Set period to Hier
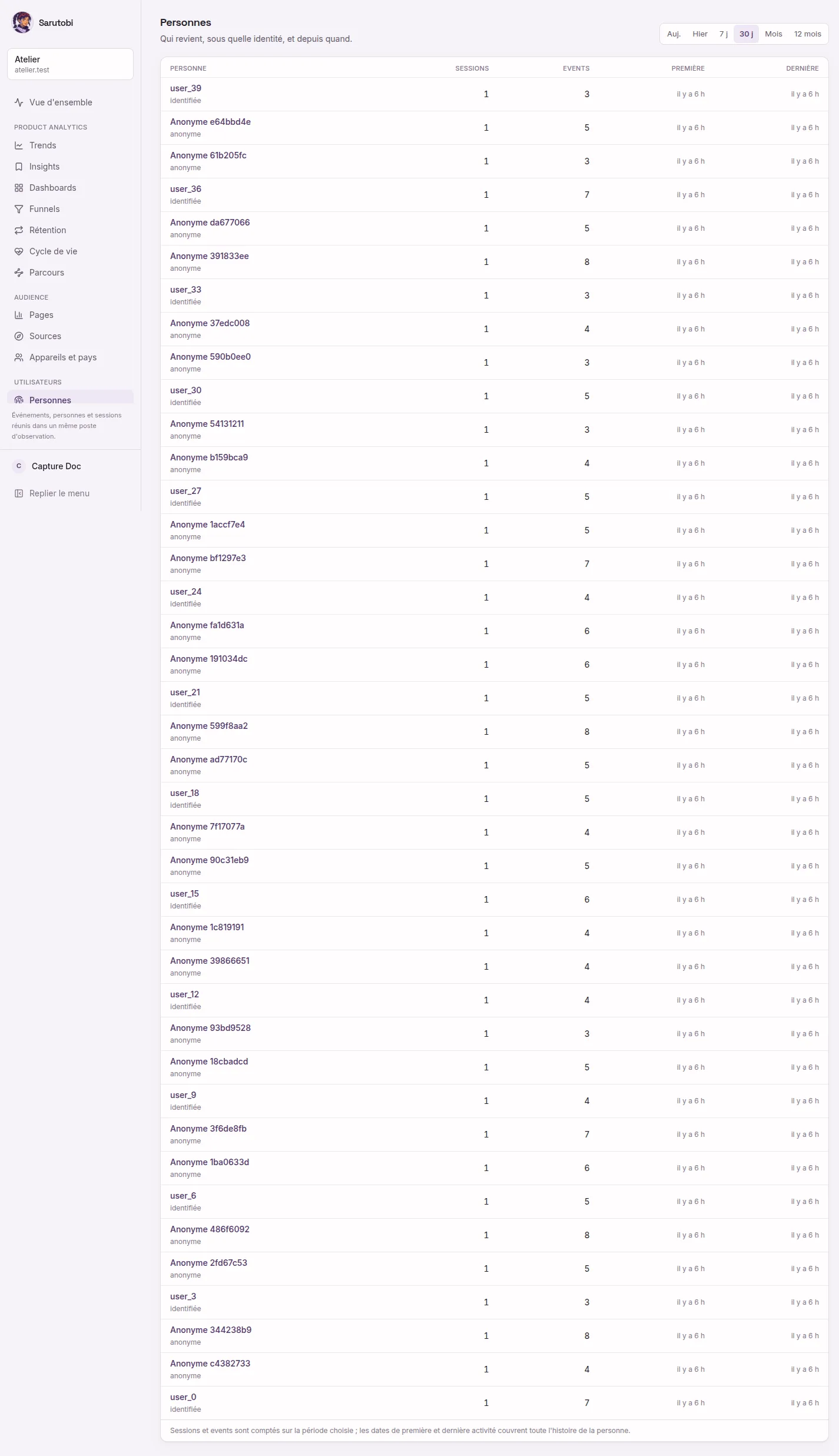Screen dimensions: 839x1456 [700, 34]
